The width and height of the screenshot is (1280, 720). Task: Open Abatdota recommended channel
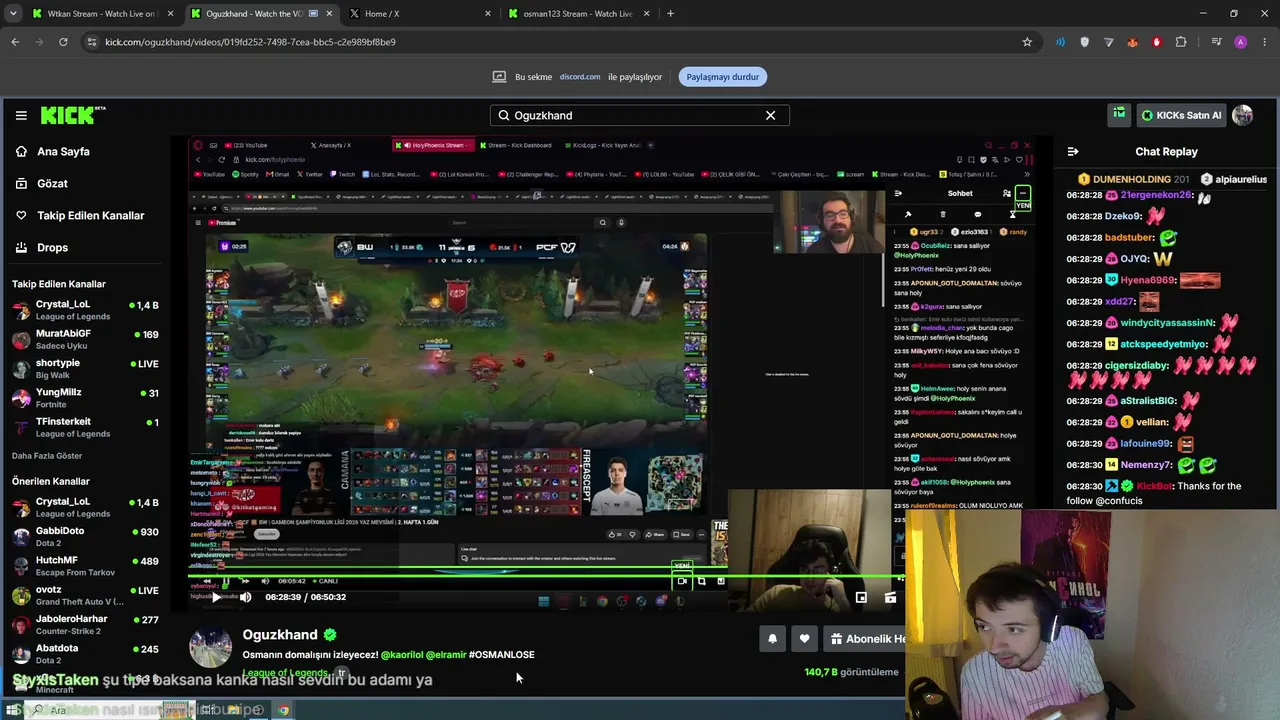coord(86,654)
